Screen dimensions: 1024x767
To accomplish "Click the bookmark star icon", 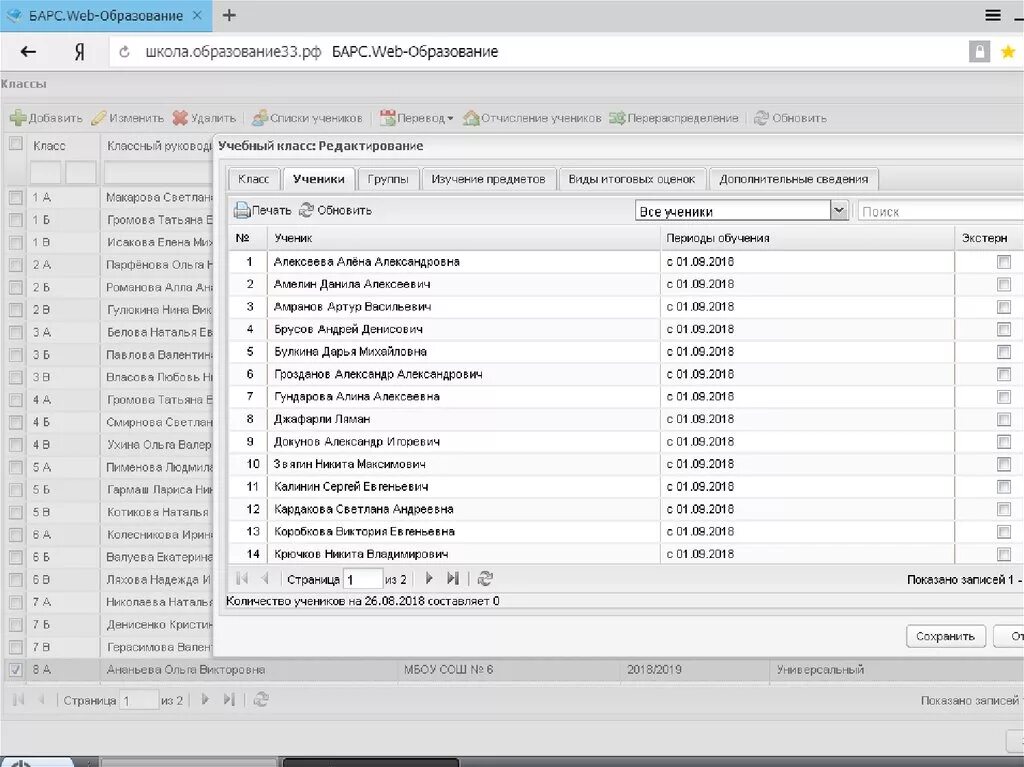I will 1008,52.
